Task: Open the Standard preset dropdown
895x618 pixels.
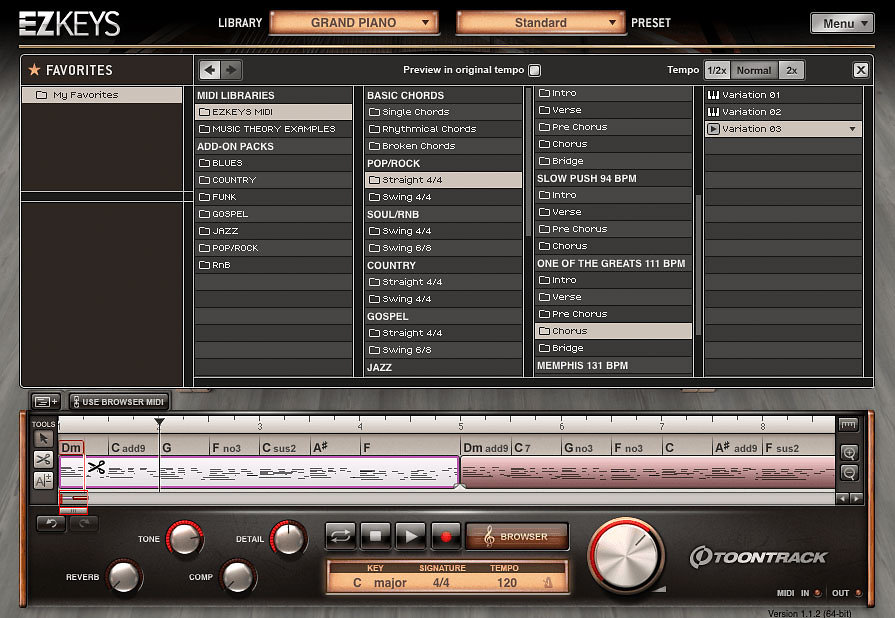Action: [x=541, y=23]
